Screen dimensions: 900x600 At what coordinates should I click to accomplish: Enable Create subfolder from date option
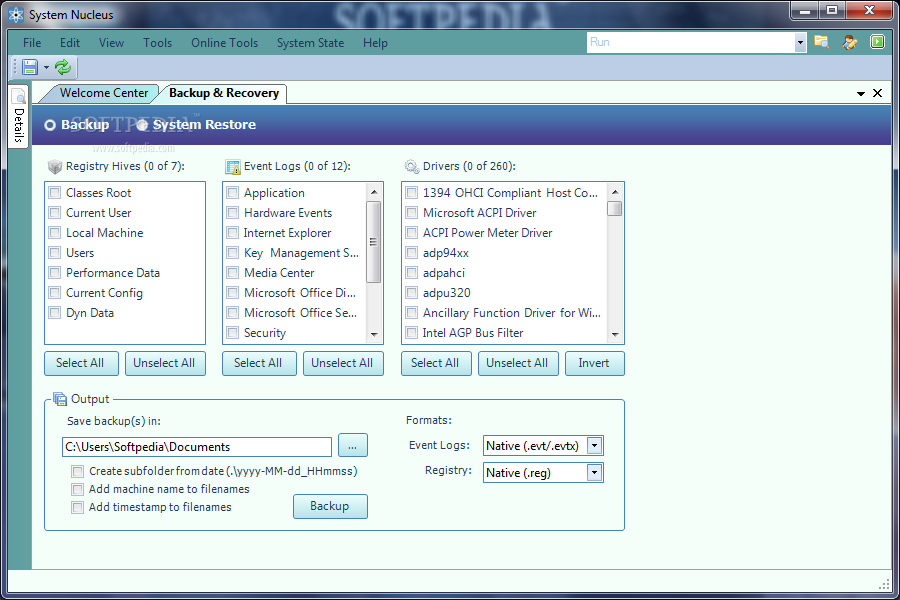(x=77, y=471)
